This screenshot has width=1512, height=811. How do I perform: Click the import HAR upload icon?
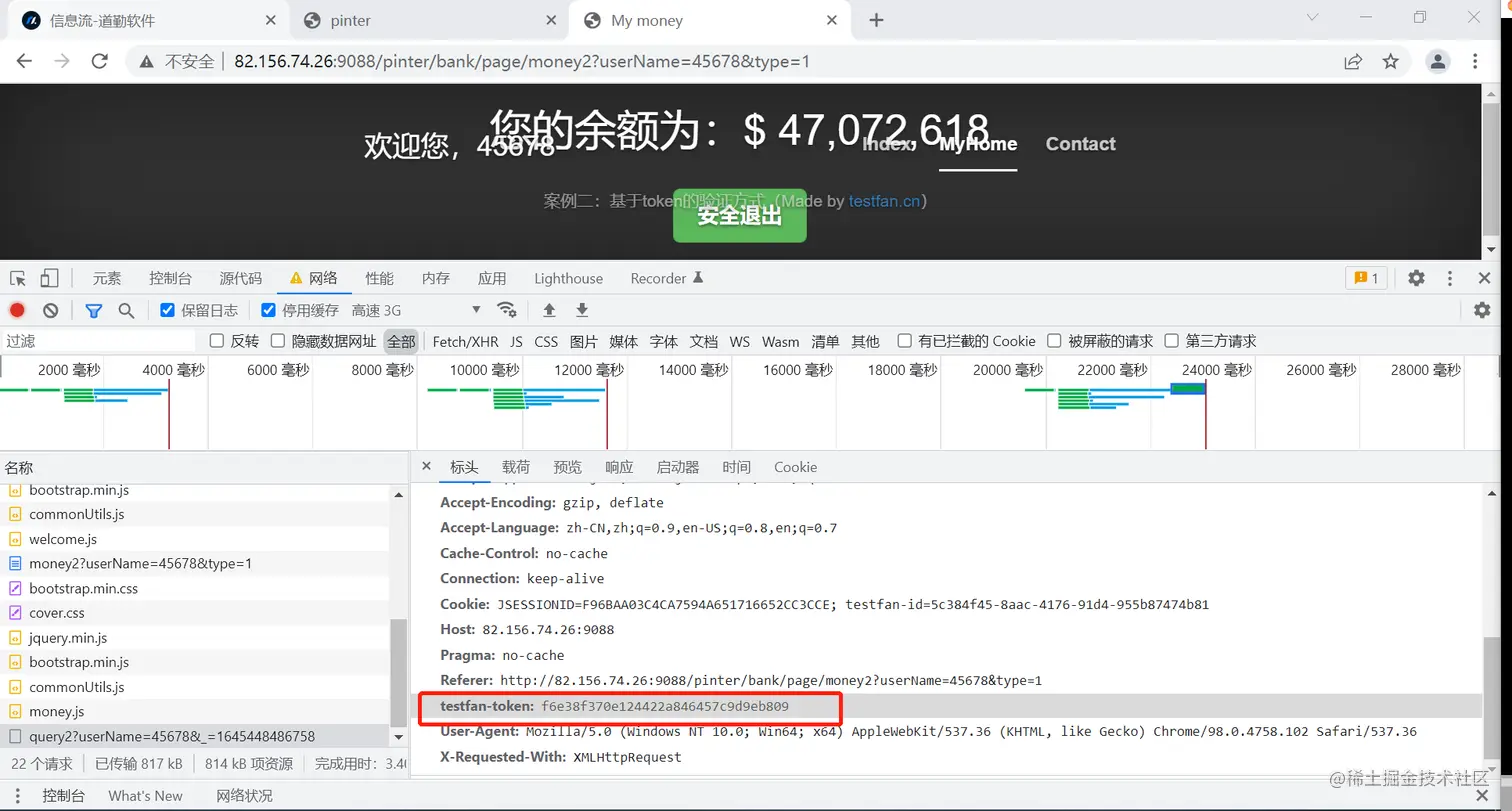549,310
